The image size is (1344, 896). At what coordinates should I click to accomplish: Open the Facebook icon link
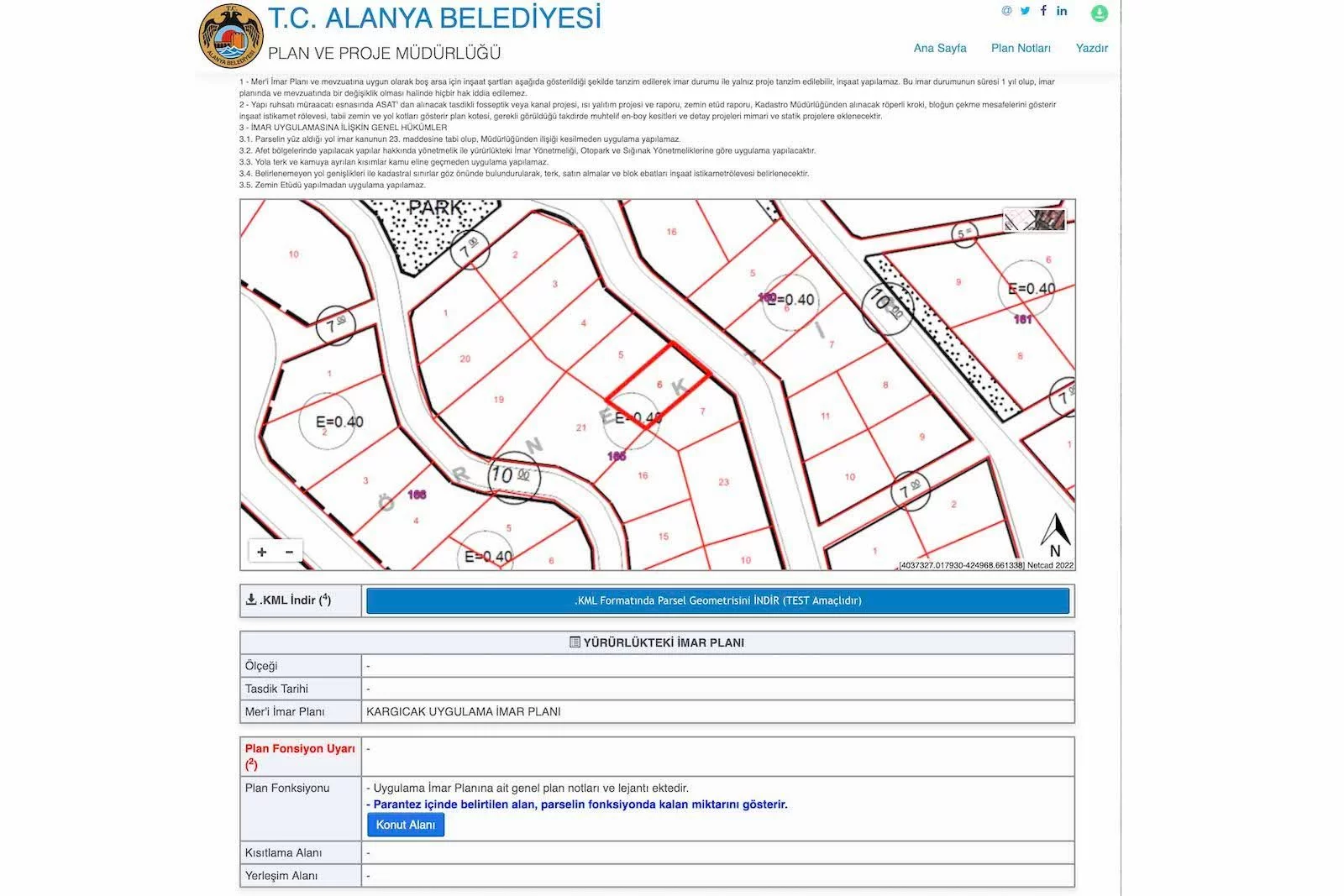1043,11
